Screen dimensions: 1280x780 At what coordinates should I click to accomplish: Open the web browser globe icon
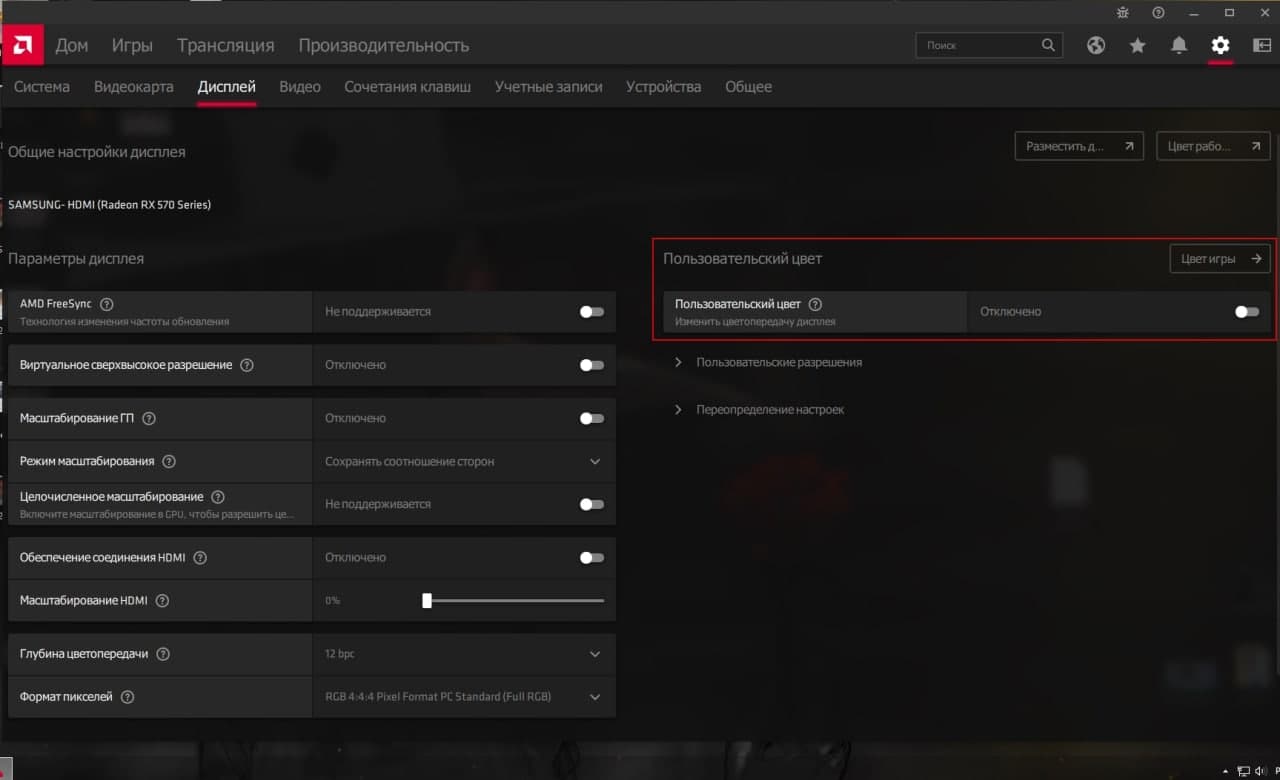[1096, 45]
